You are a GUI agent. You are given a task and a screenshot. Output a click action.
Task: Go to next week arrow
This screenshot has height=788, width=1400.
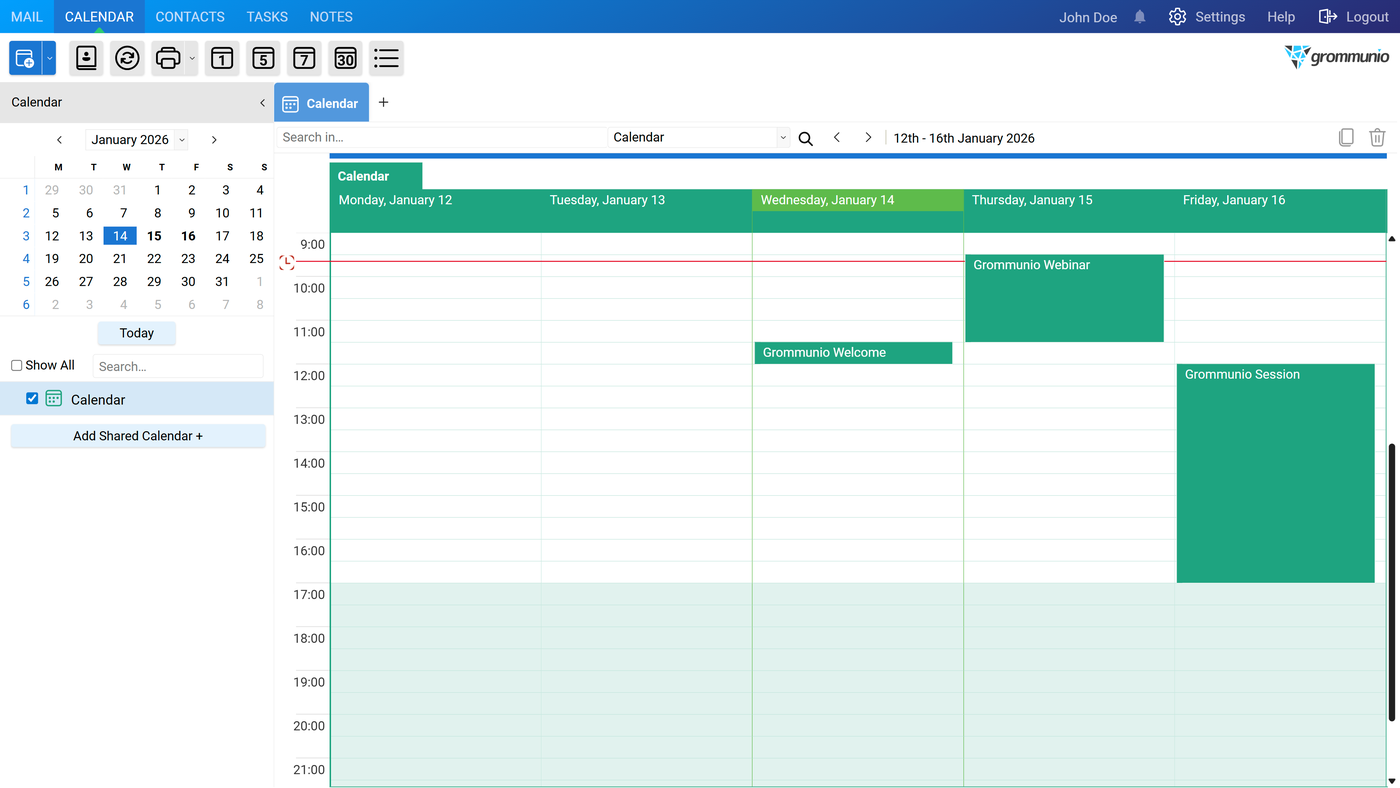[x=868, y=137]
